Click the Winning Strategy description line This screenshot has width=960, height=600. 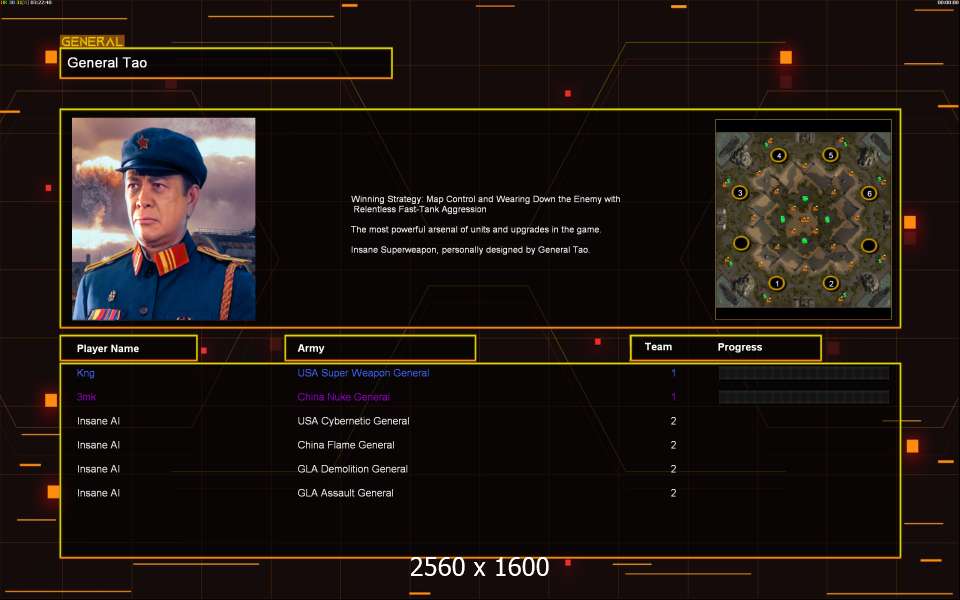click(486, 204)
